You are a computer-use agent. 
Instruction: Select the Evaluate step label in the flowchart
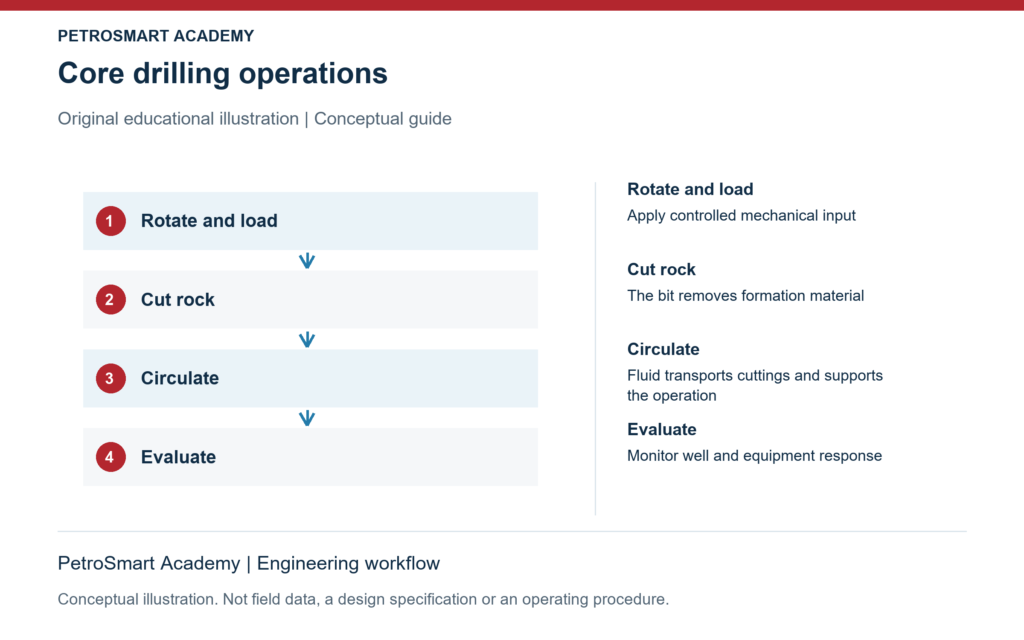(178, 457)
